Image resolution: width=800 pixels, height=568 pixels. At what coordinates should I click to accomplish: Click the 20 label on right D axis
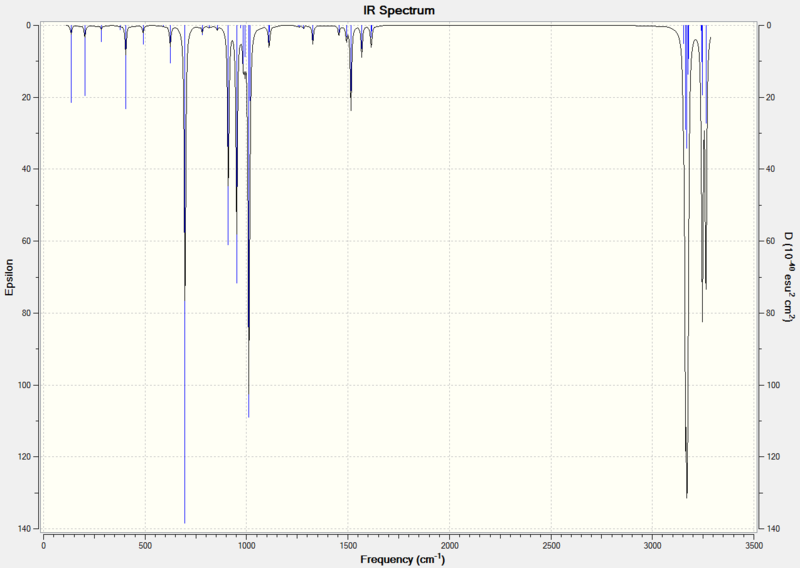[x=771, y=97]
